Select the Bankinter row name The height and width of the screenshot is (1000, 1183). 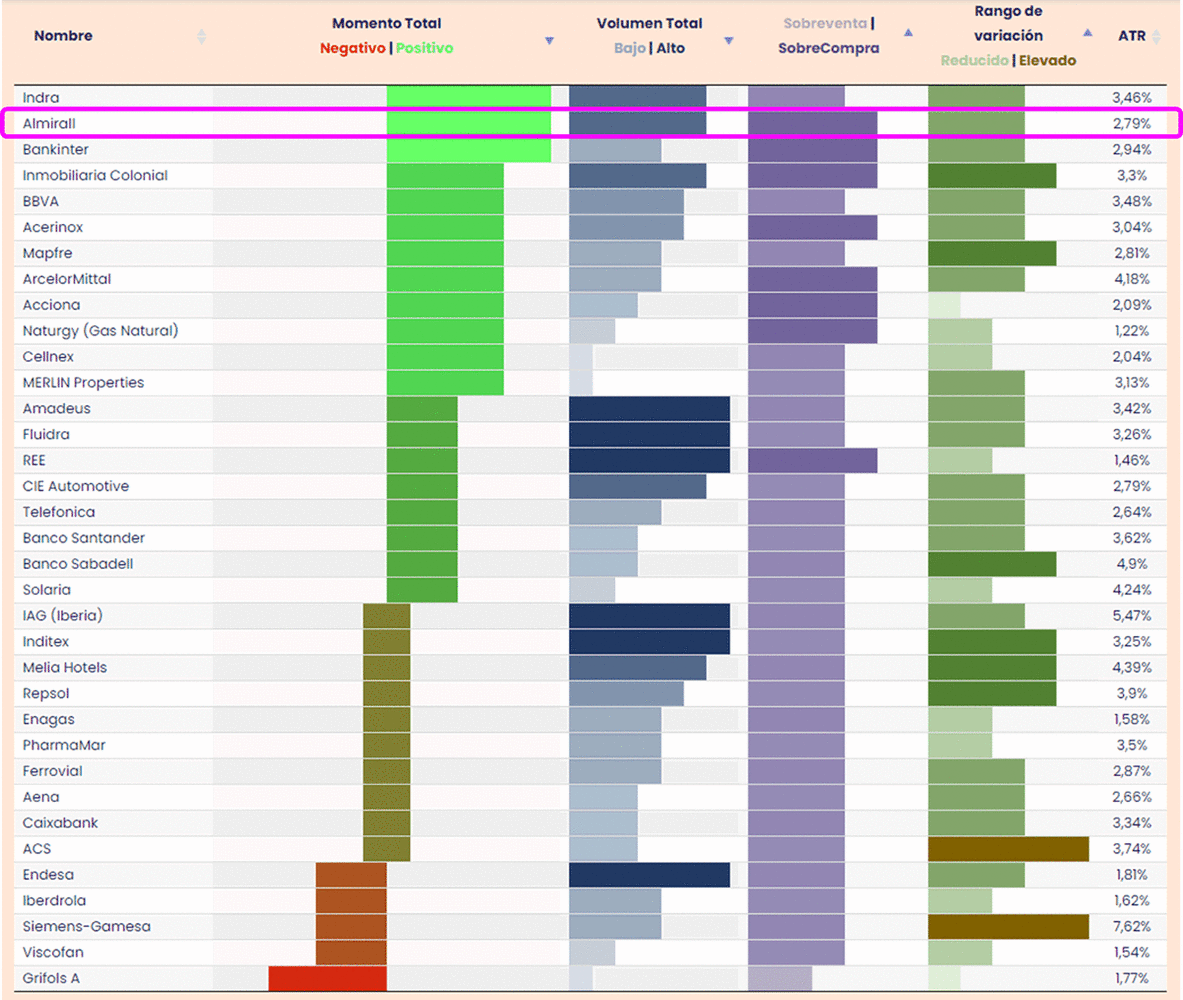(55, 149)
